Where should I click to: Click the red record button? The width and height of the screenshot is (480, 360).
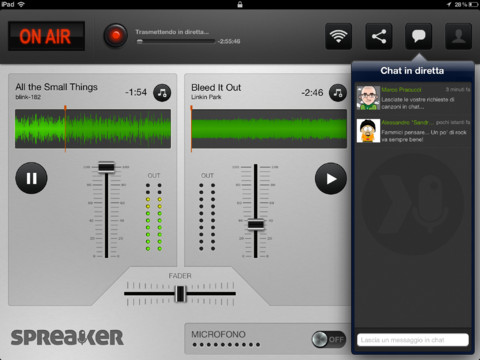coord(115,35)
